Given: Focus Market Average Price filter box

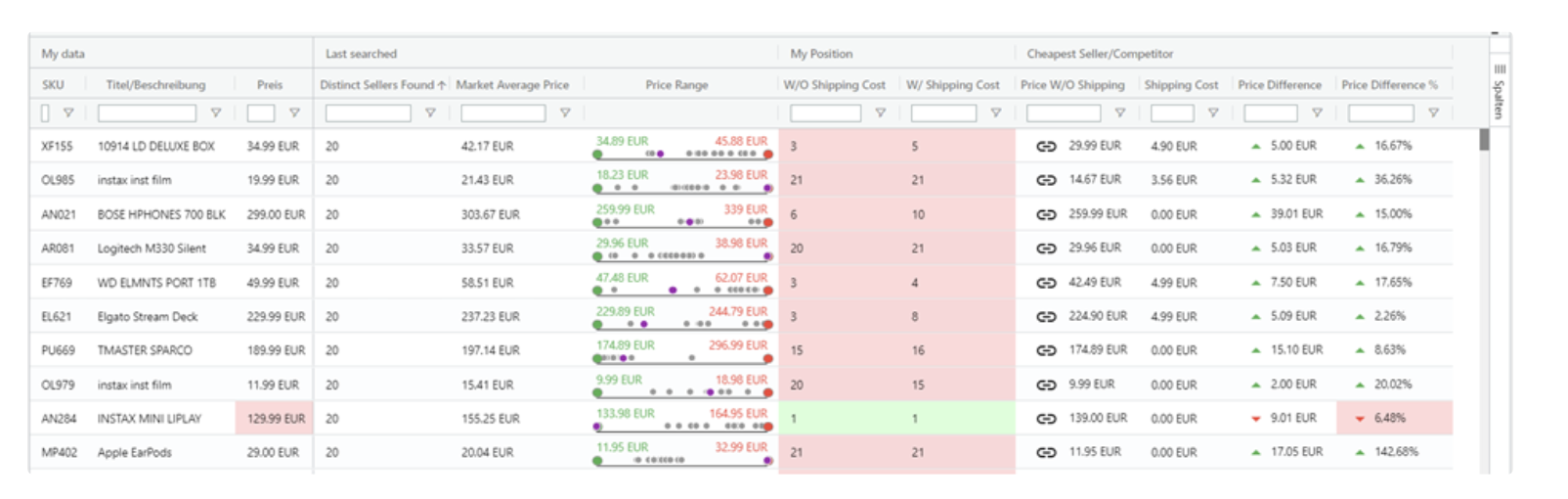Looking at the screenshot, I should [x=502, y=113].
